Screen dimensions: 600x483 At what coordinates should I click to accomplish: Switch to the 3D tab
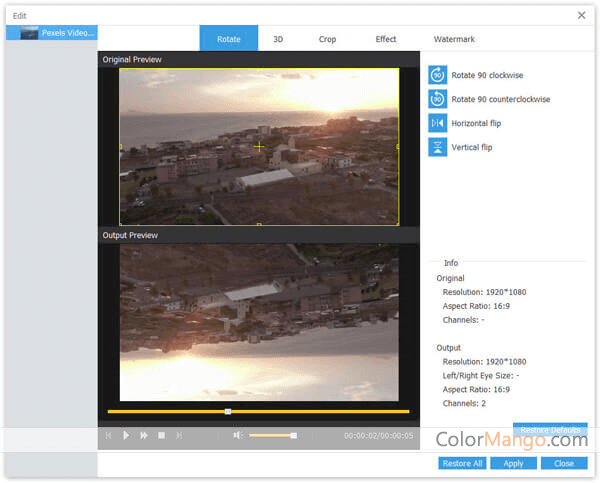(x=278, y=39)
